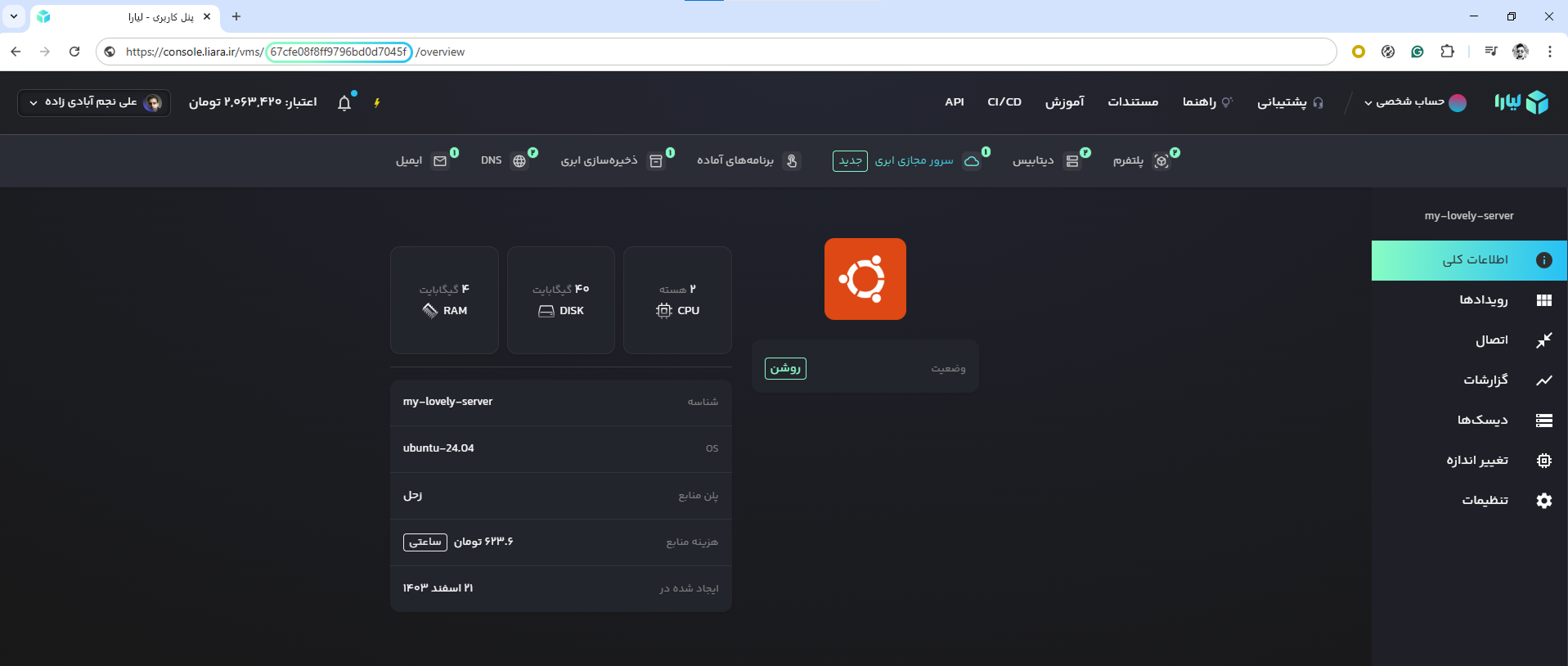Viewport: 1568px width, 666px height.
Task: Click the browser address bar
Action: tap(720, 52)
